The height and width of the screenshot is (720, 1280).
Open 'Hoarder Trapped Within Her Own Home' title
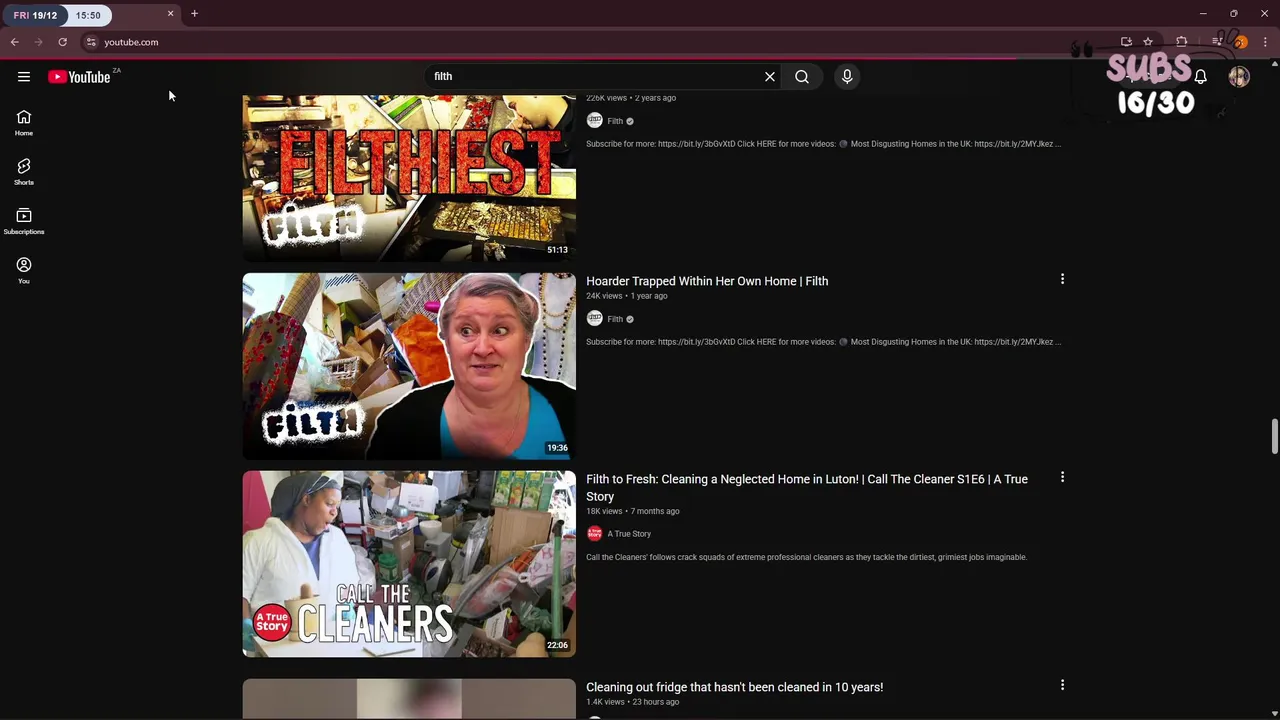[x=707, y=281]
